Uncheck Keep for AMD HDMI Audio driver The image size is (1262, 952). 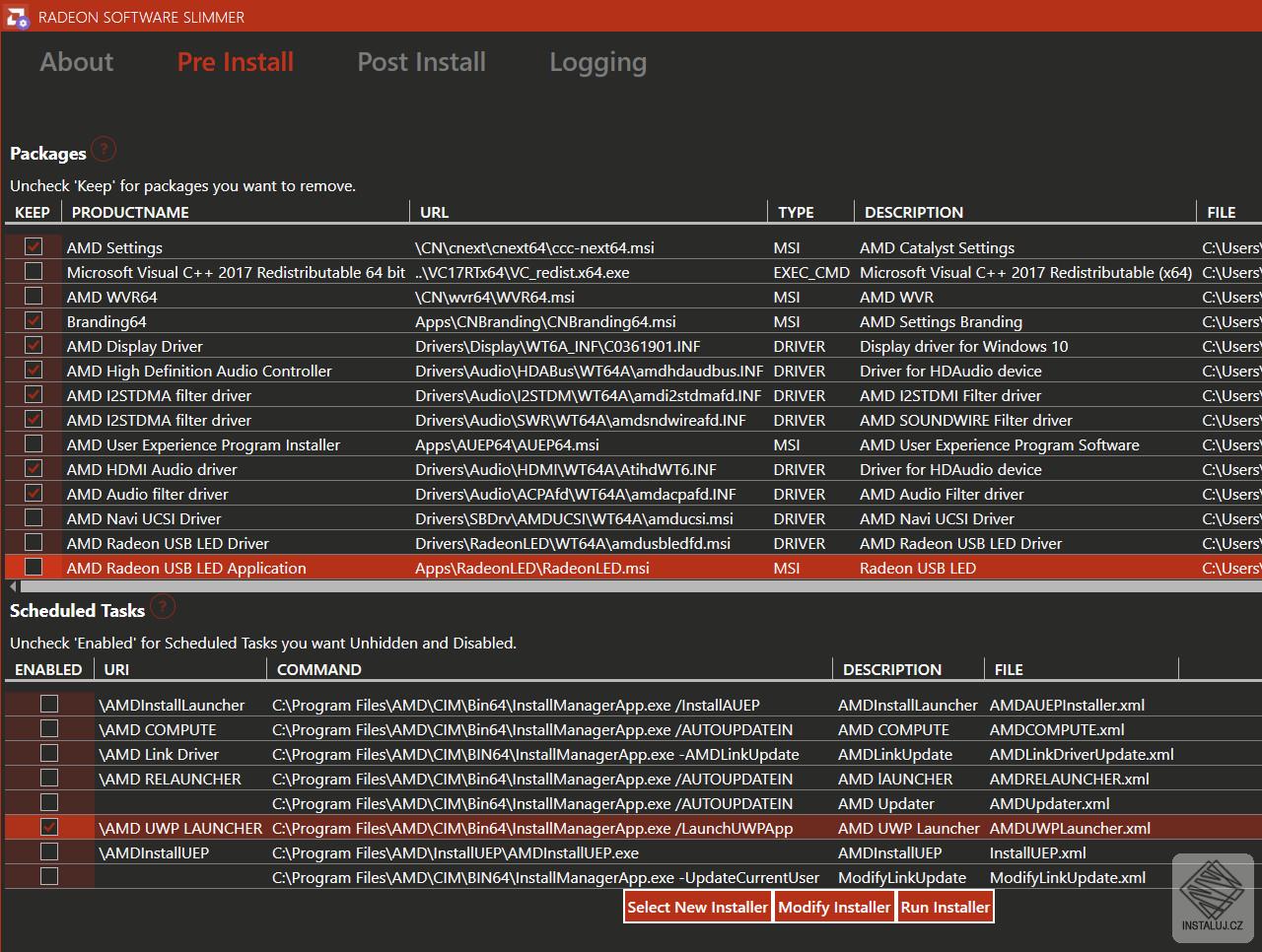coord(34,468)
